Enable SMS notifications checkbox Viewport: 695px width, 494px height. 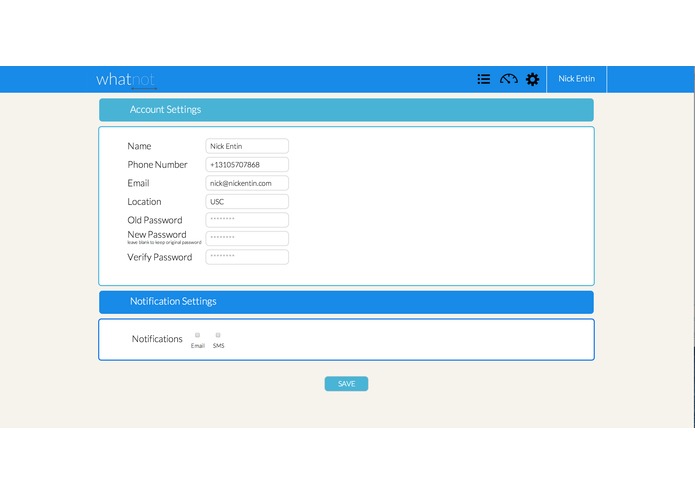tap(218, 335)
